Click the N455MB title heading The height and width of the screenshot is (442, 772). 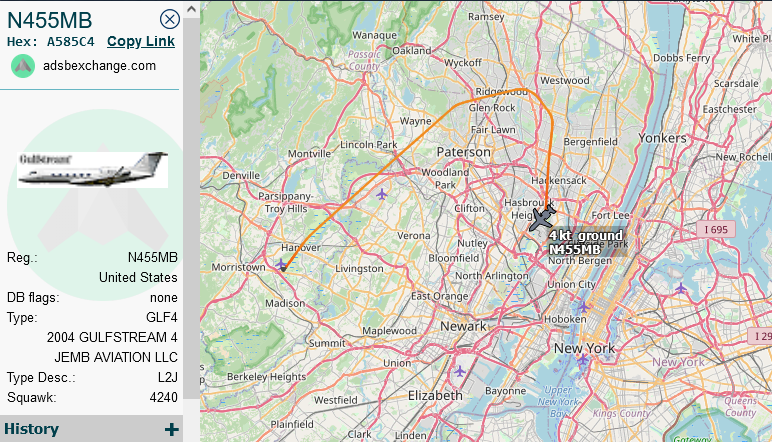coord(50,20)
